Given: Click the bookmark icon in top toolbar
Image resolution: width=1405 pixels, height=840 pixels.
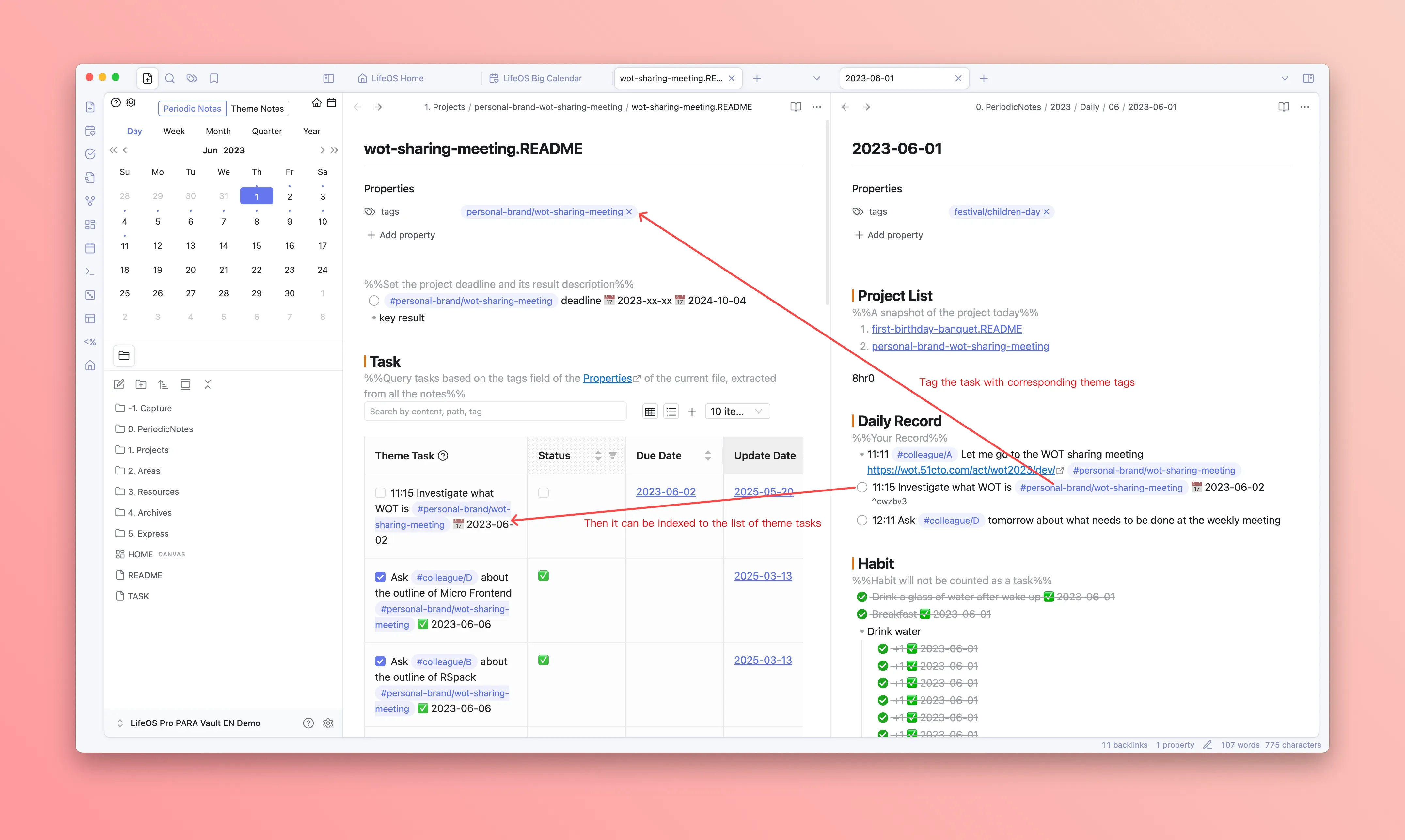Looking at the screenshot, I should point(214,78).
